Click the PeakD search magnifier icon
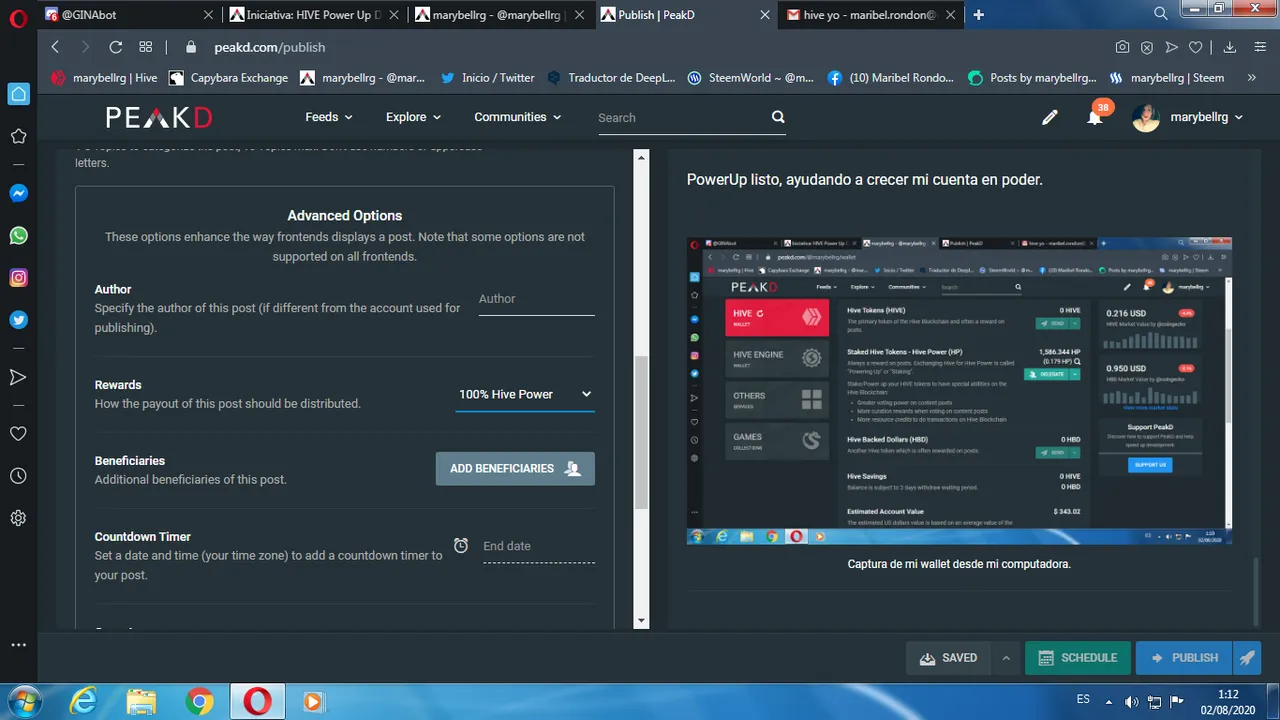This screenshot has height=720, width=1280. [x=778, y=117]
